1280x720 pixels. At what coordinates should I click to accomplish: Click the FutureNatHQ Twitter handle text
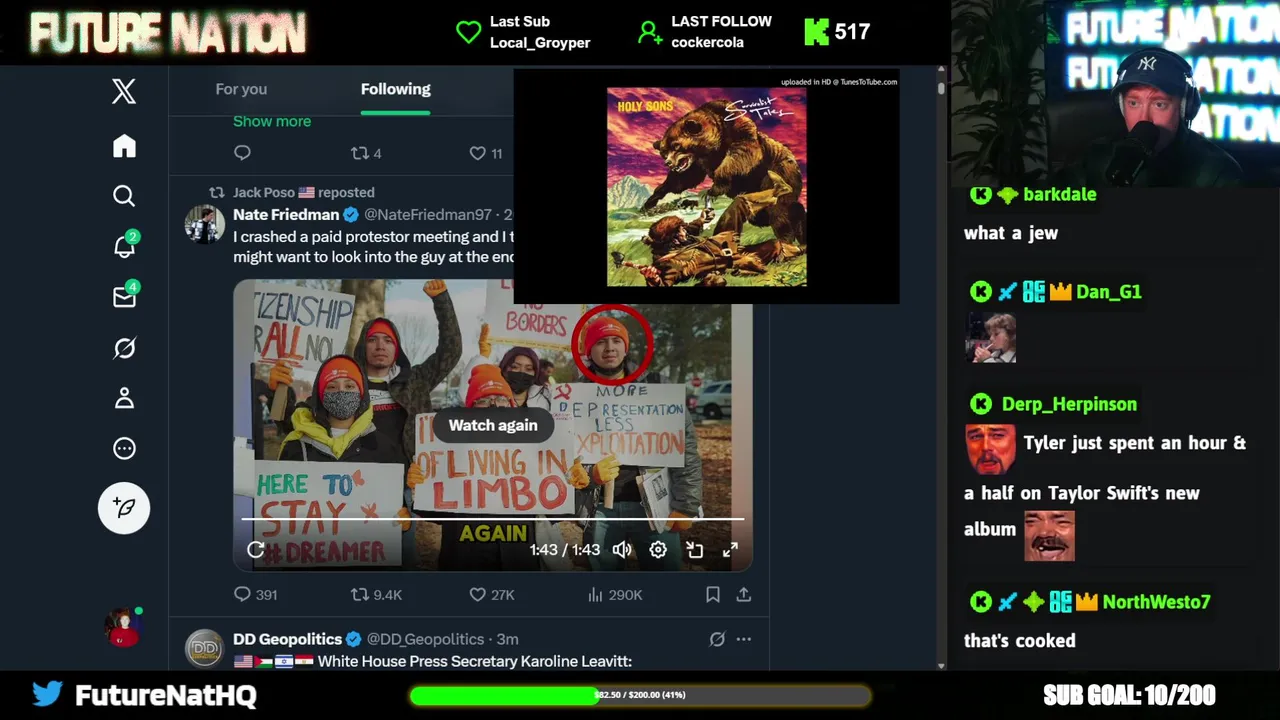point(166,695)
